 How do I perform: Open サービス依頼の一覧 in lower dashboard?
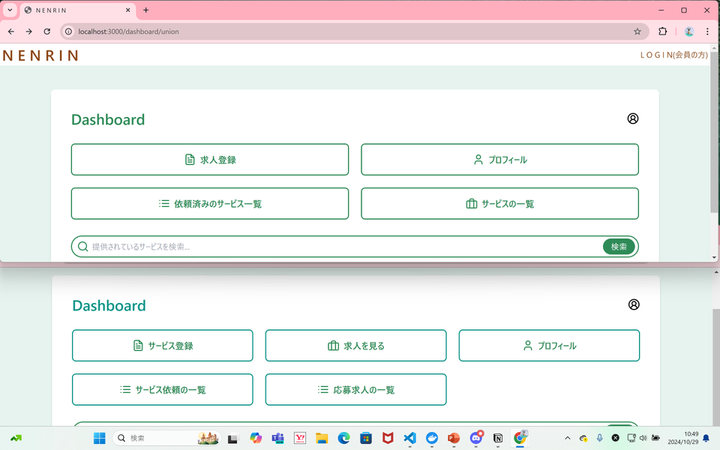[x=163, y=389]
